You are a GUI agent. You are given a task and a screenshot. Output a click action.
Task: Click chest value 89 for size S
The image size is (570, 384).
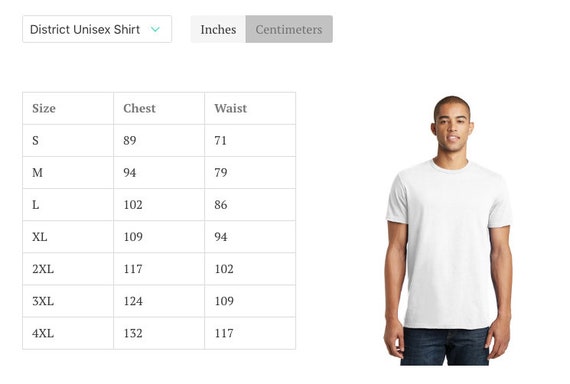[130, 141]
